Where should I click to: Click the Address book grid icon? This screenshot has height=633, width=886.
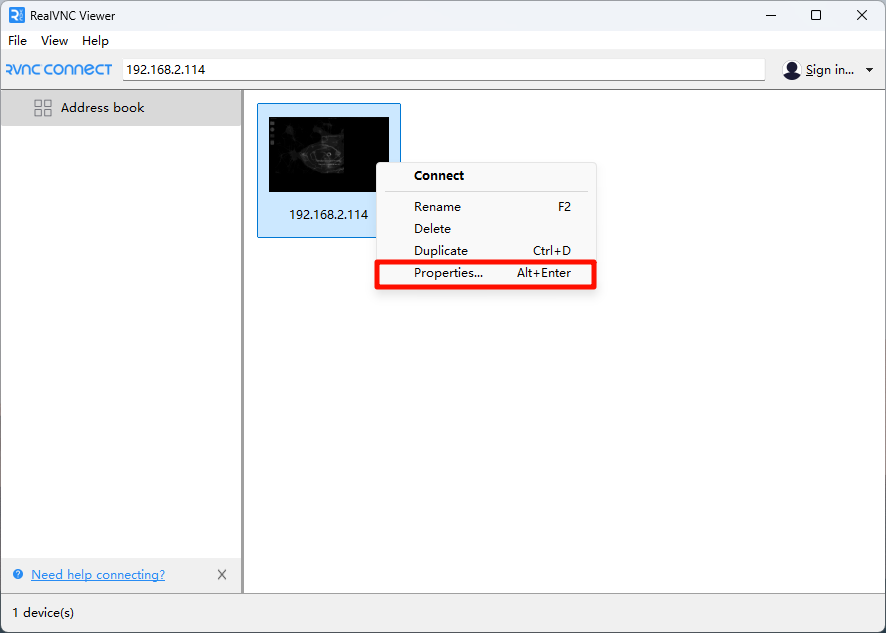pyautogui.click(x=43, y=107)
